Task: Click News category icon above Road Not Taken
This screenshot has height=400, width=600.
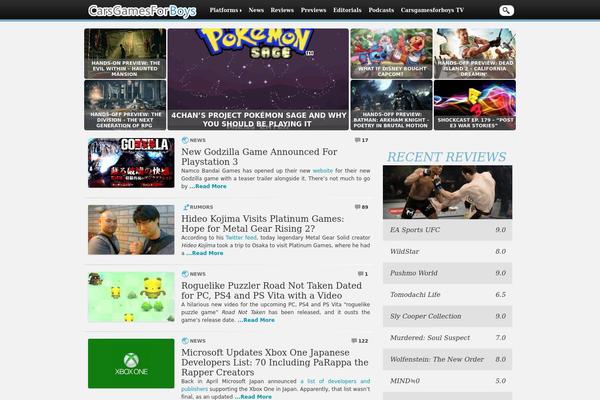Action: click(185, 274)
